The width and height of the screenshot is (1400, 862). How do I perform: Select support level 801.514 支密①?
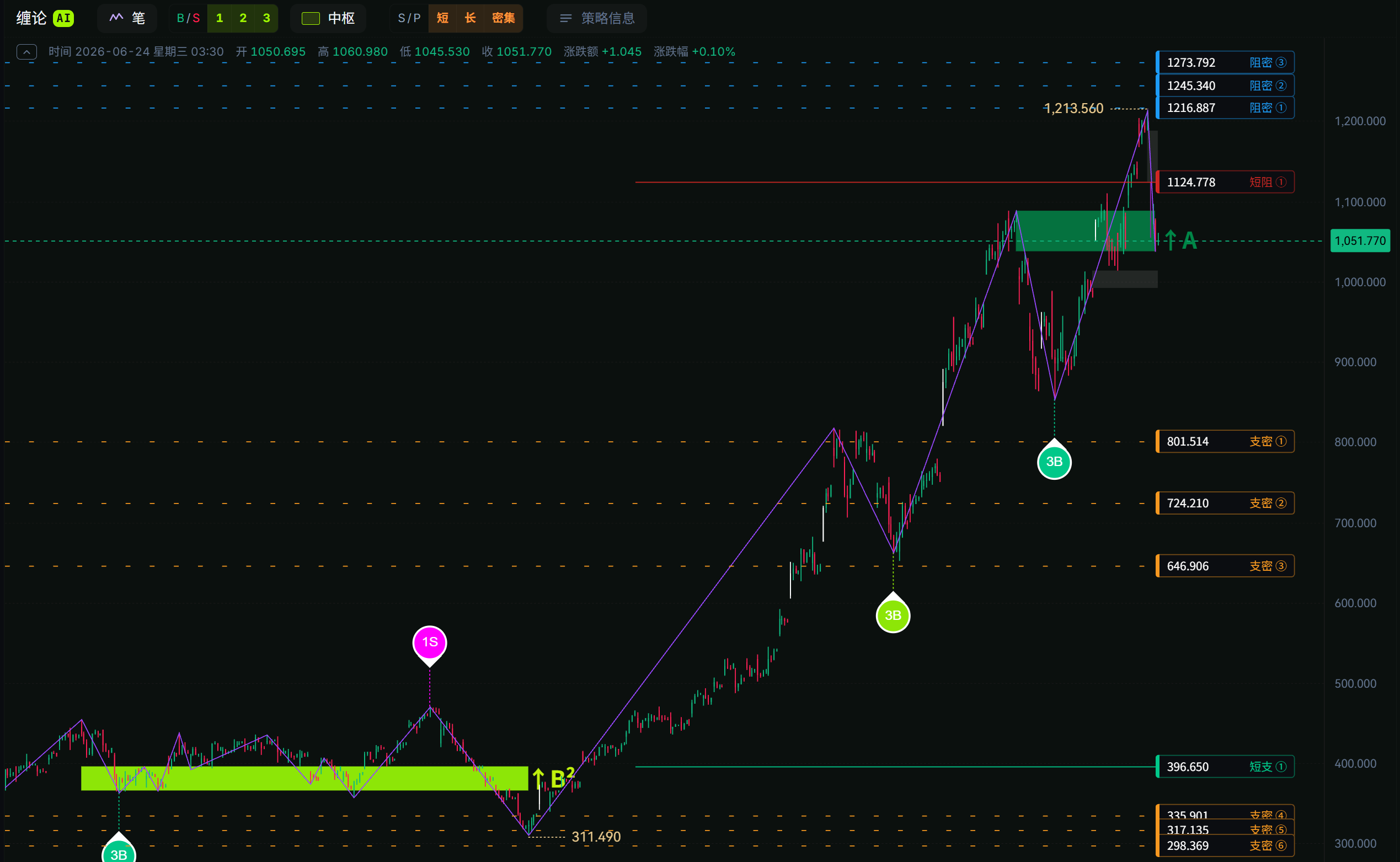pos(1225,441)
